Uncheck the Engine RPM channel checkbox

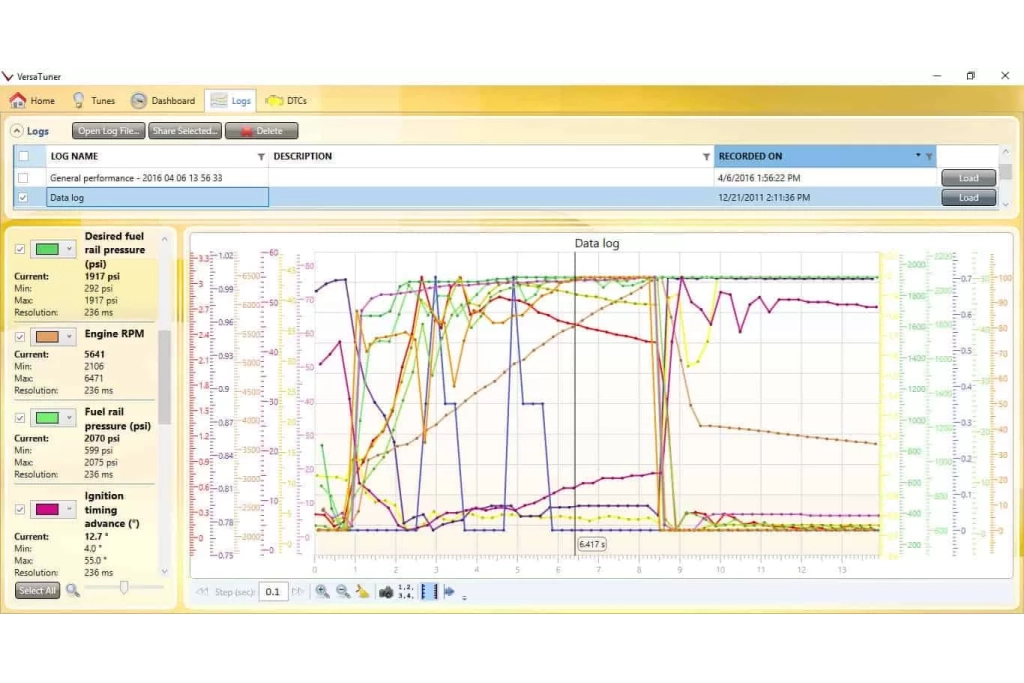pos(20,336)
